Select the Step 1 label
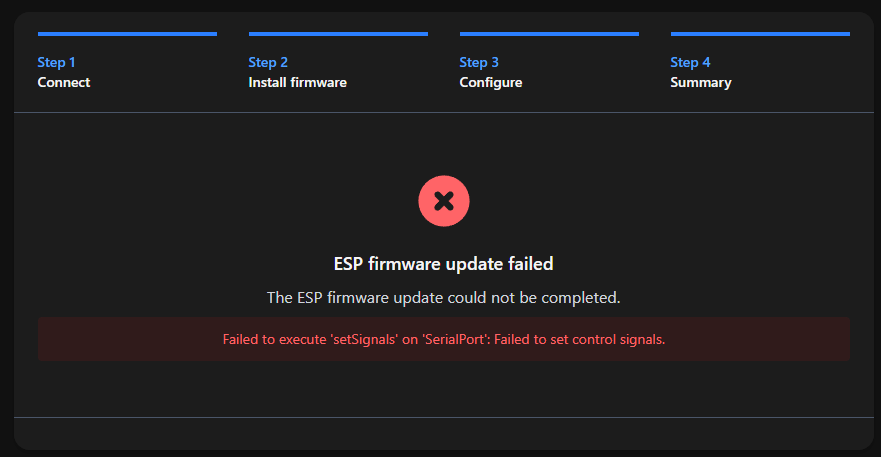Viewport: 881px width, 457px height. pyautogui.click(x=57, y=62)
